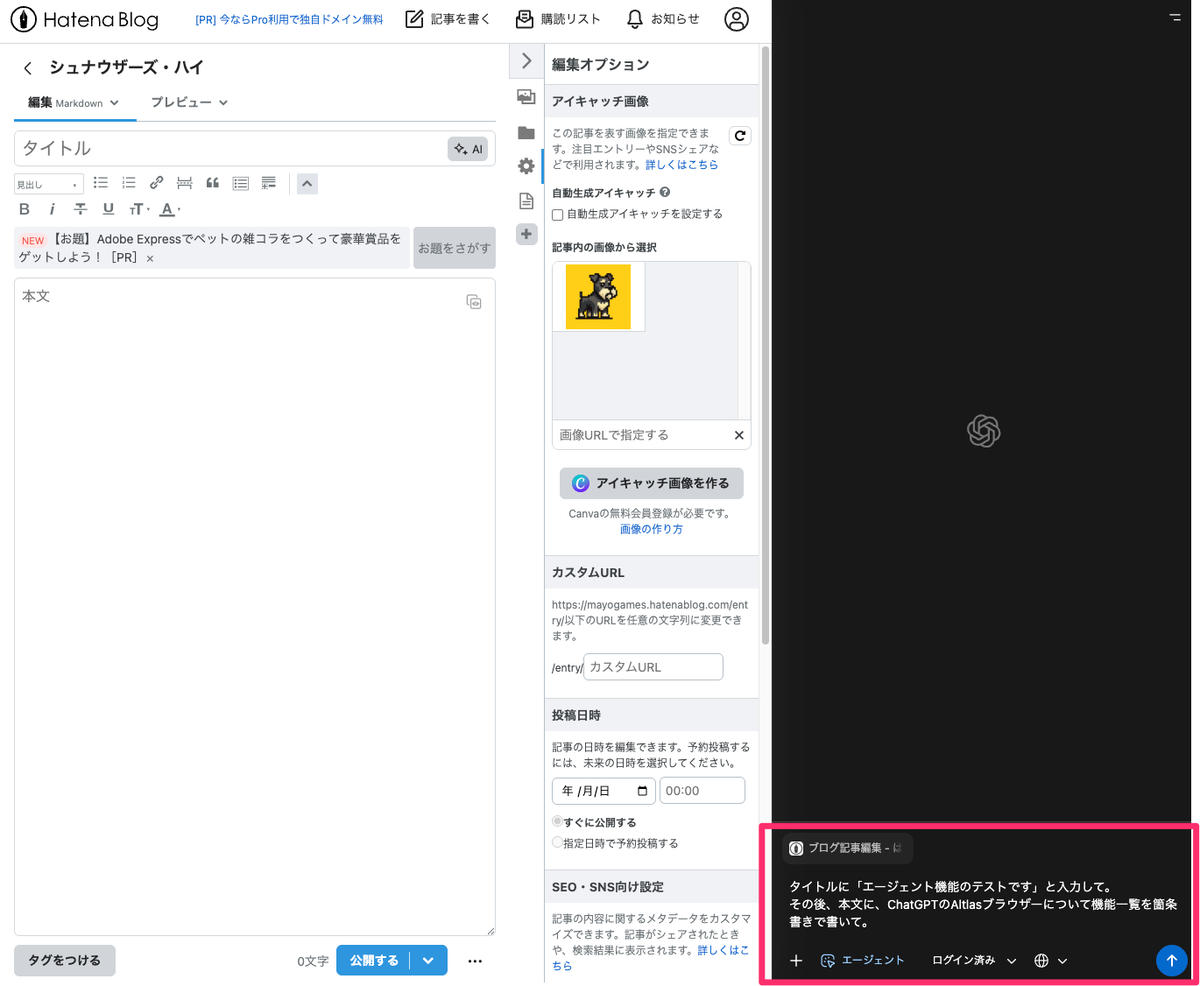
Task: Open the edit options gear panel
Action: coord(526,166)
